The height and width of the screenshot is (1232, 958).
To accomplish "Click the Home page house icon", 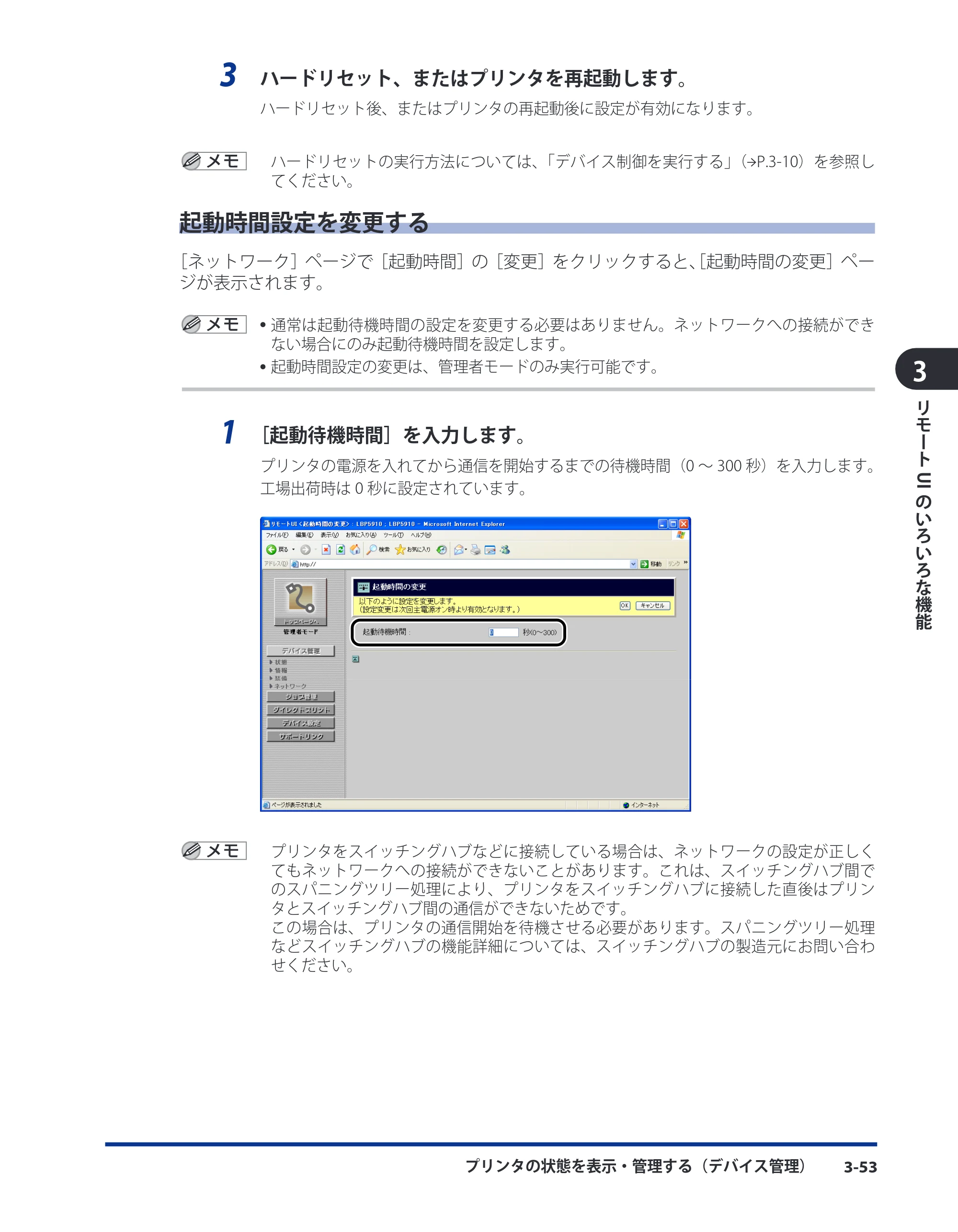I will 355,549.
